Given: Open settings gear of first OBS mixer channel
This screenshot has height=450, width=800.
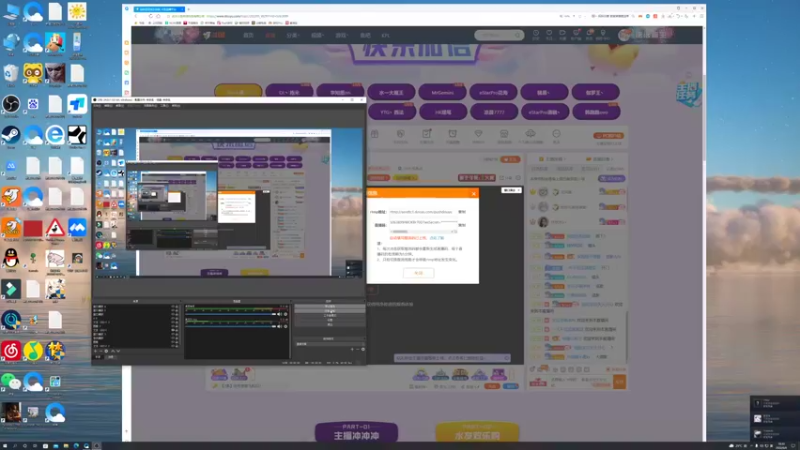Looking at the screenshot, I should 286,314.
